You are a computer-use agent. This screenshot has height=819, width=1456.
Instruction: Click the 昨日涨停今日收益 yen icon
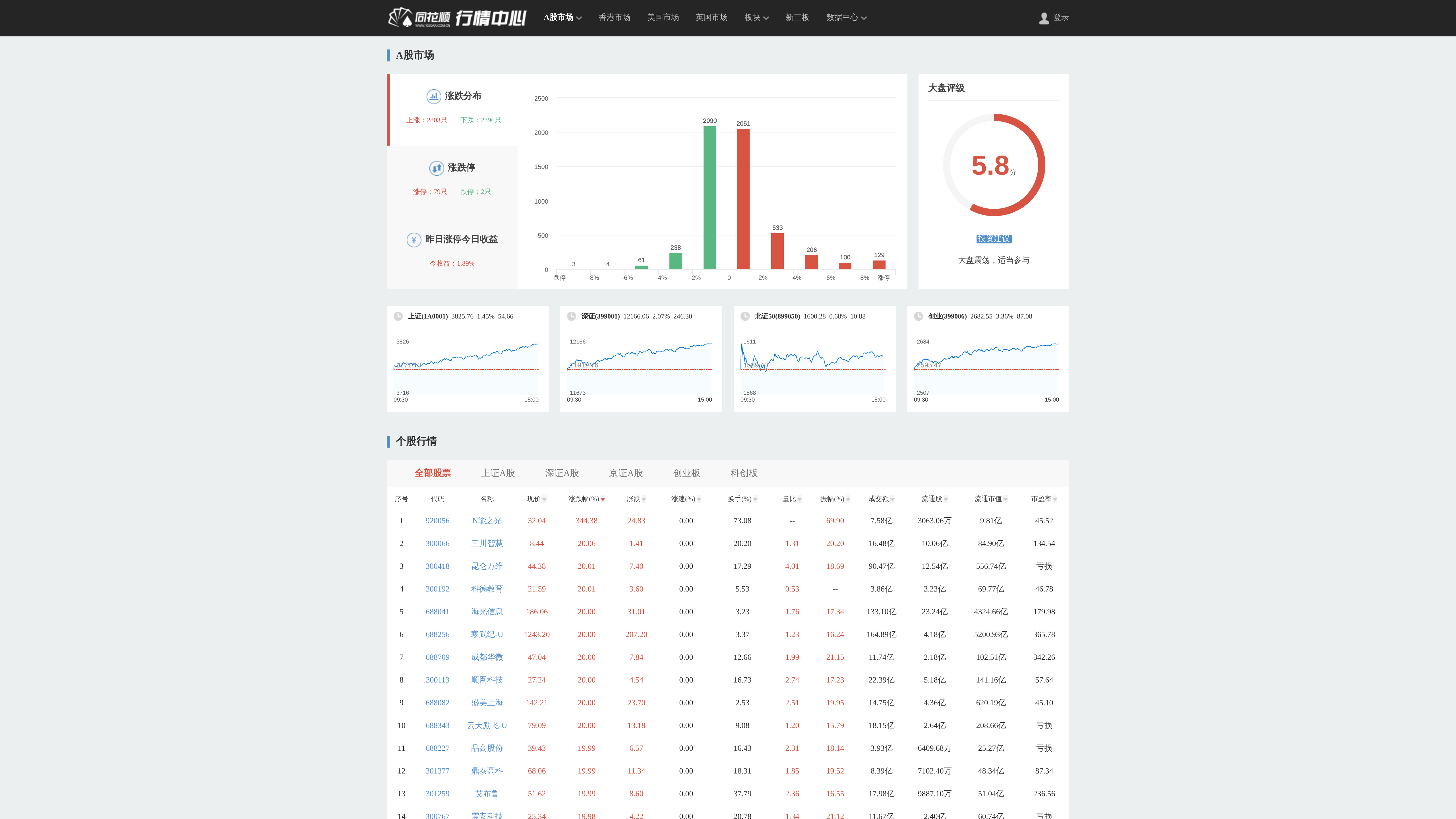pos(414,240)
